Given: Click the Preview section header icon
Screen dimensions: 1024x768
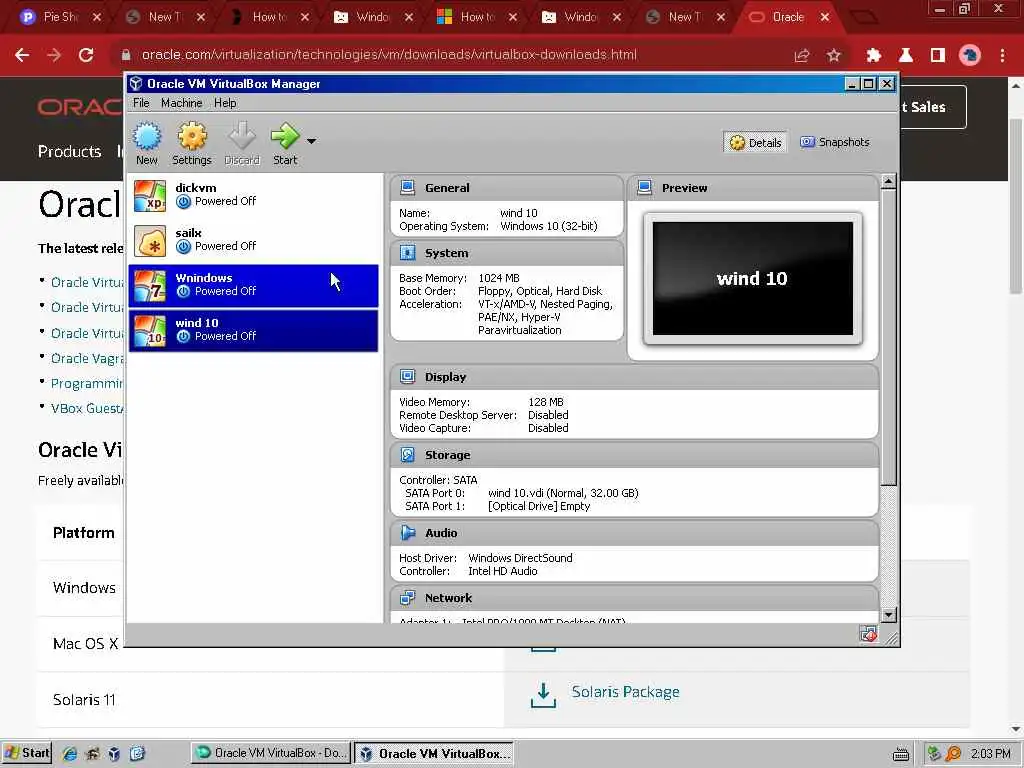Looking at the screenshot, I should [645, 187].
